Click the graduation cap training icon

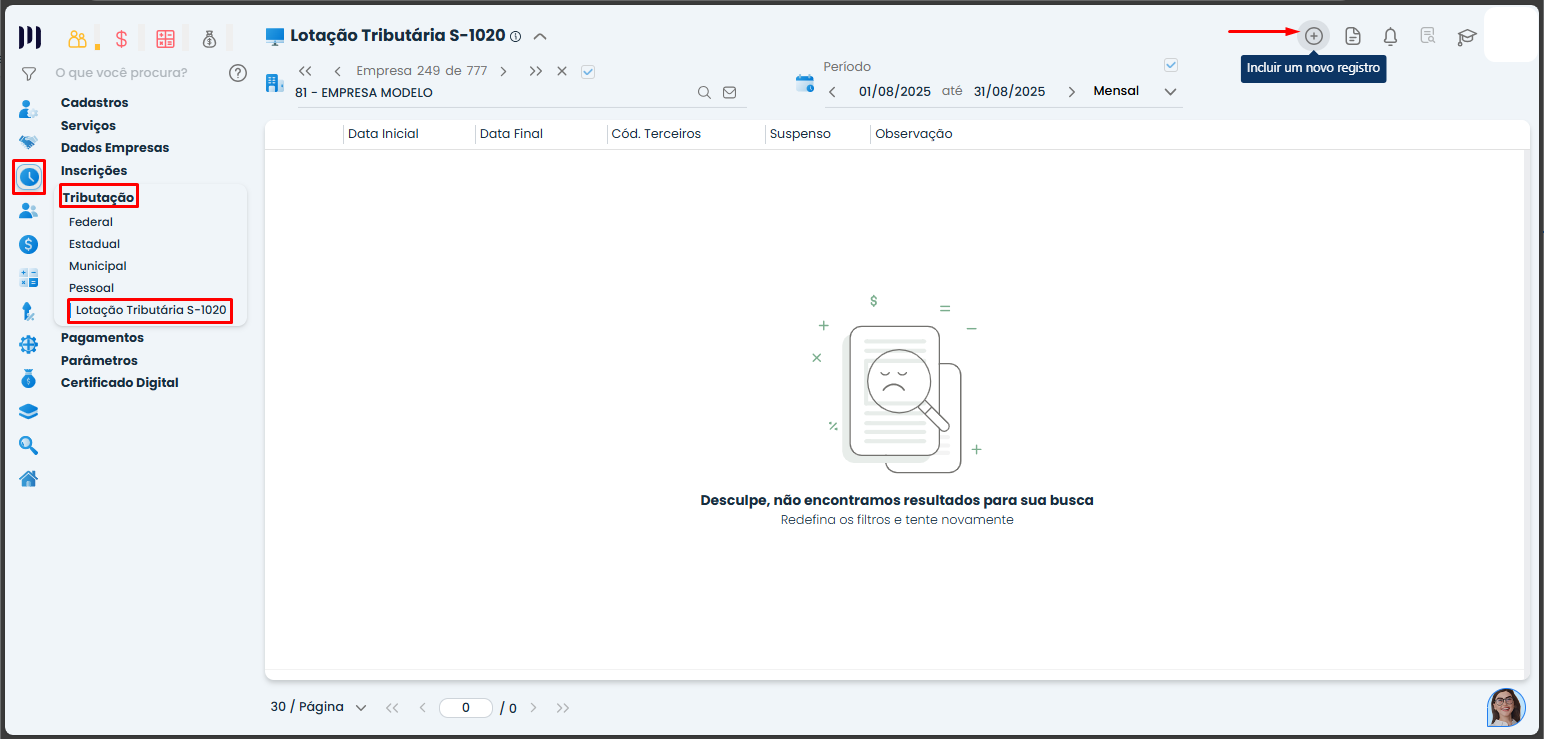point(1466,37)
